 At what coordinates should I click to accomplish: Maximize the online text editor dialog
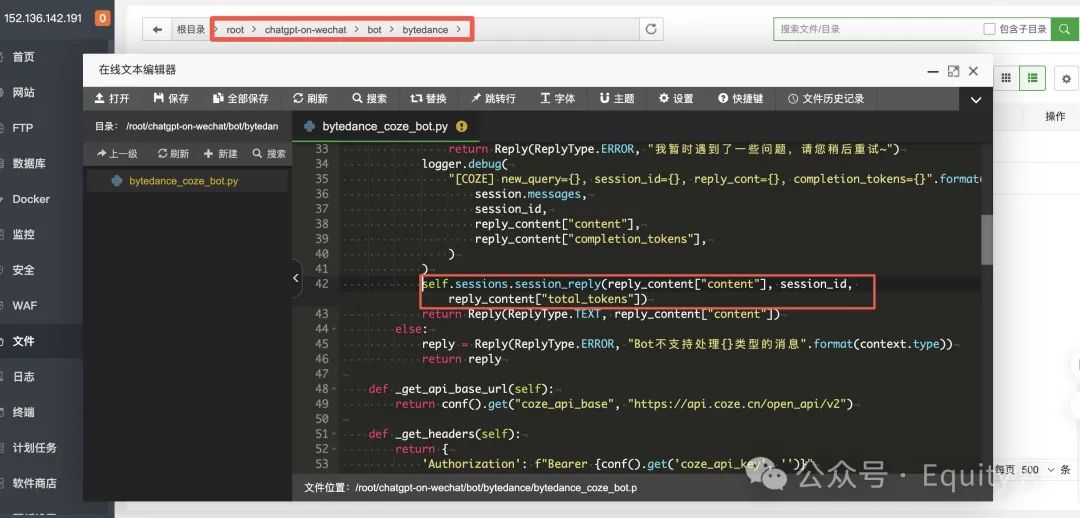coord(953,71)
